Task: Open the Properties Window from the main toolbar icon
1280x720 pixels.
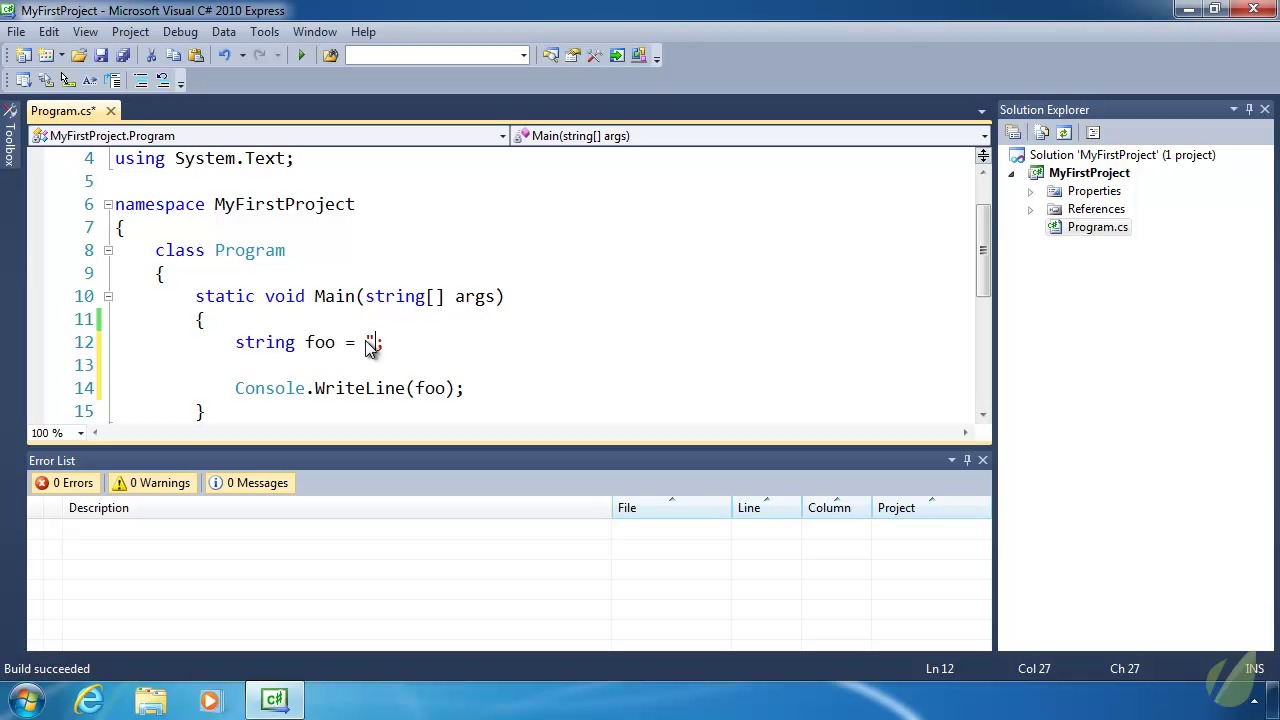Action: click(x=573, y=55)
